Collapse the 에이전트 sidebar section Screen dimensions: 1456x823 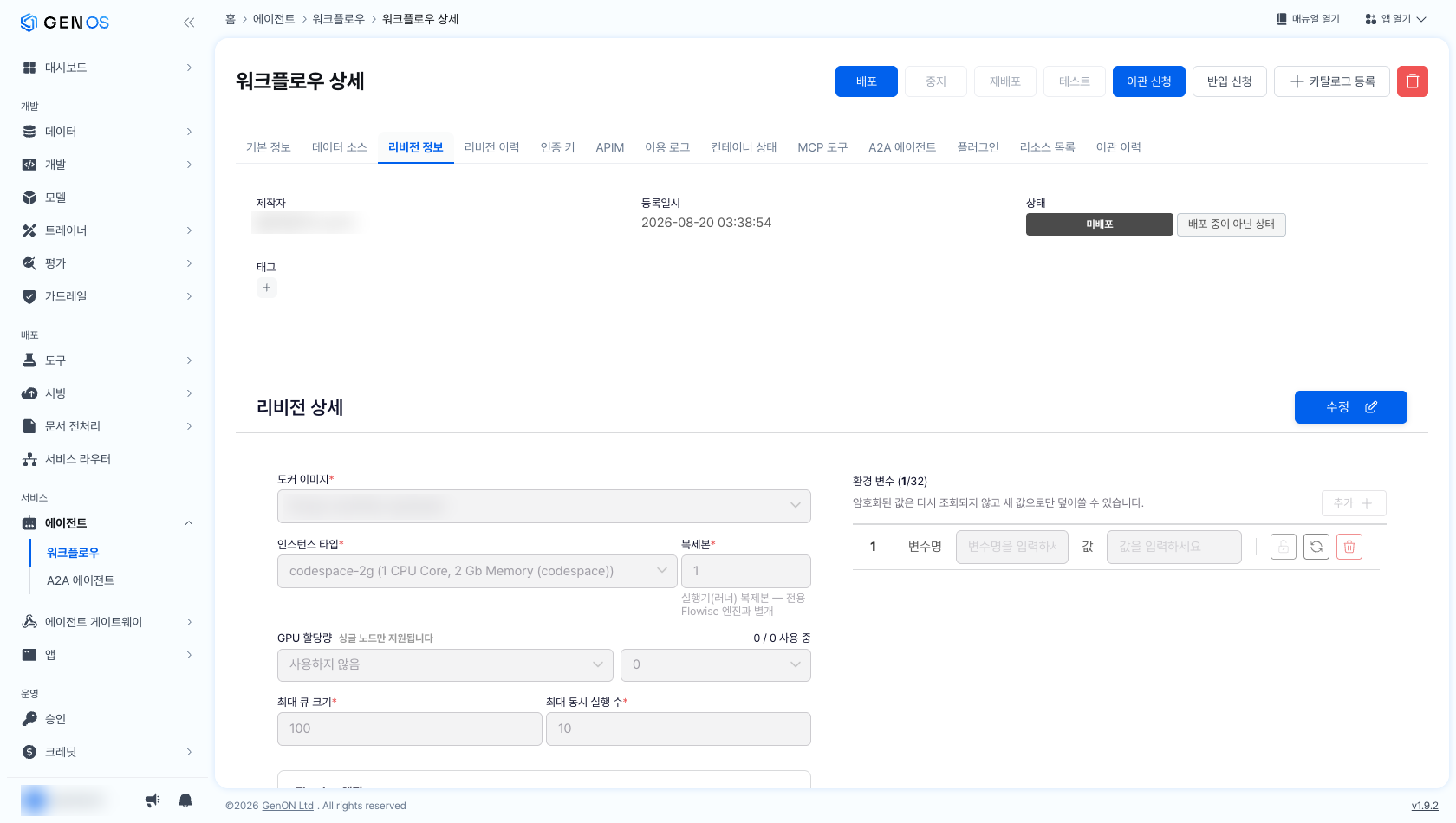(189, 523)
